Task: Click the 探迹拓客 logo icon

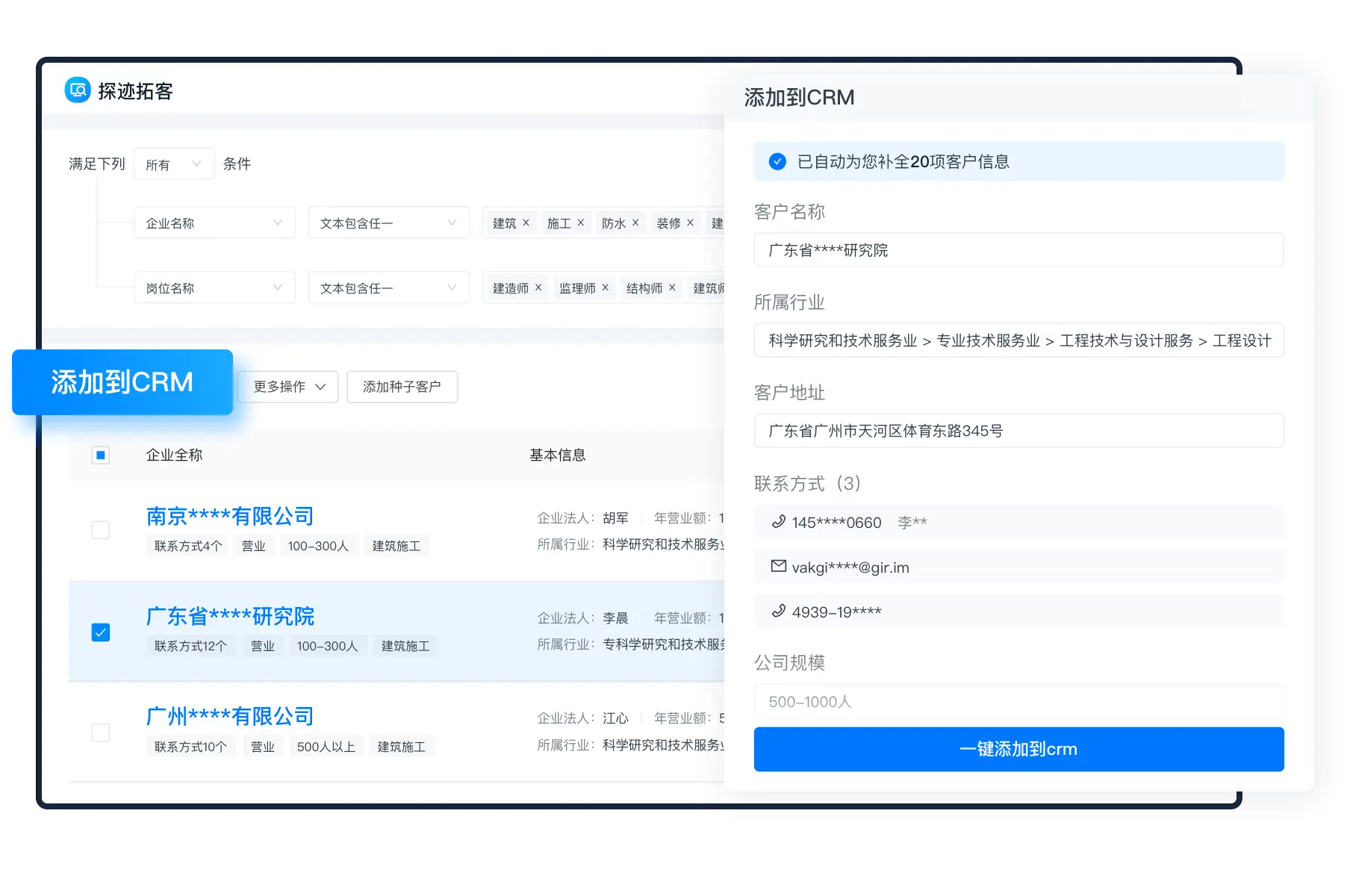Action: click(x=78, y=90)
